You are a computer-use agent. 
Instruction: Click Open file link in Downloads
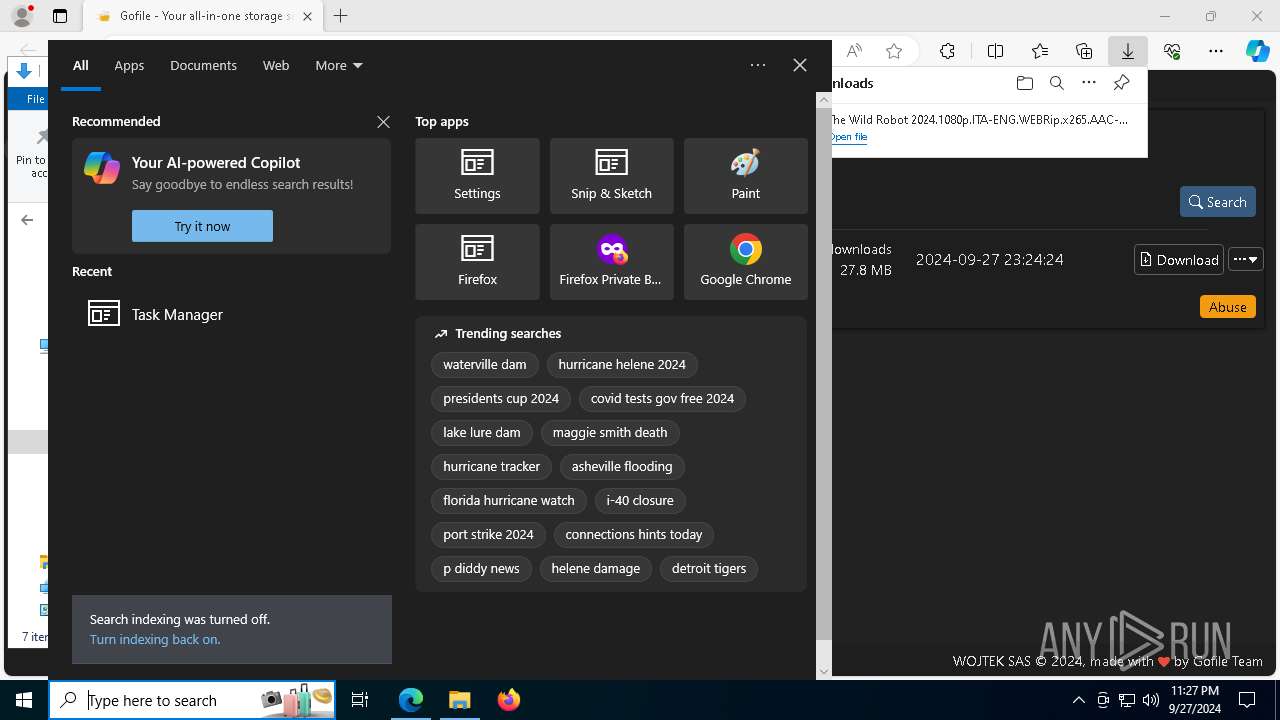(848, 137)
